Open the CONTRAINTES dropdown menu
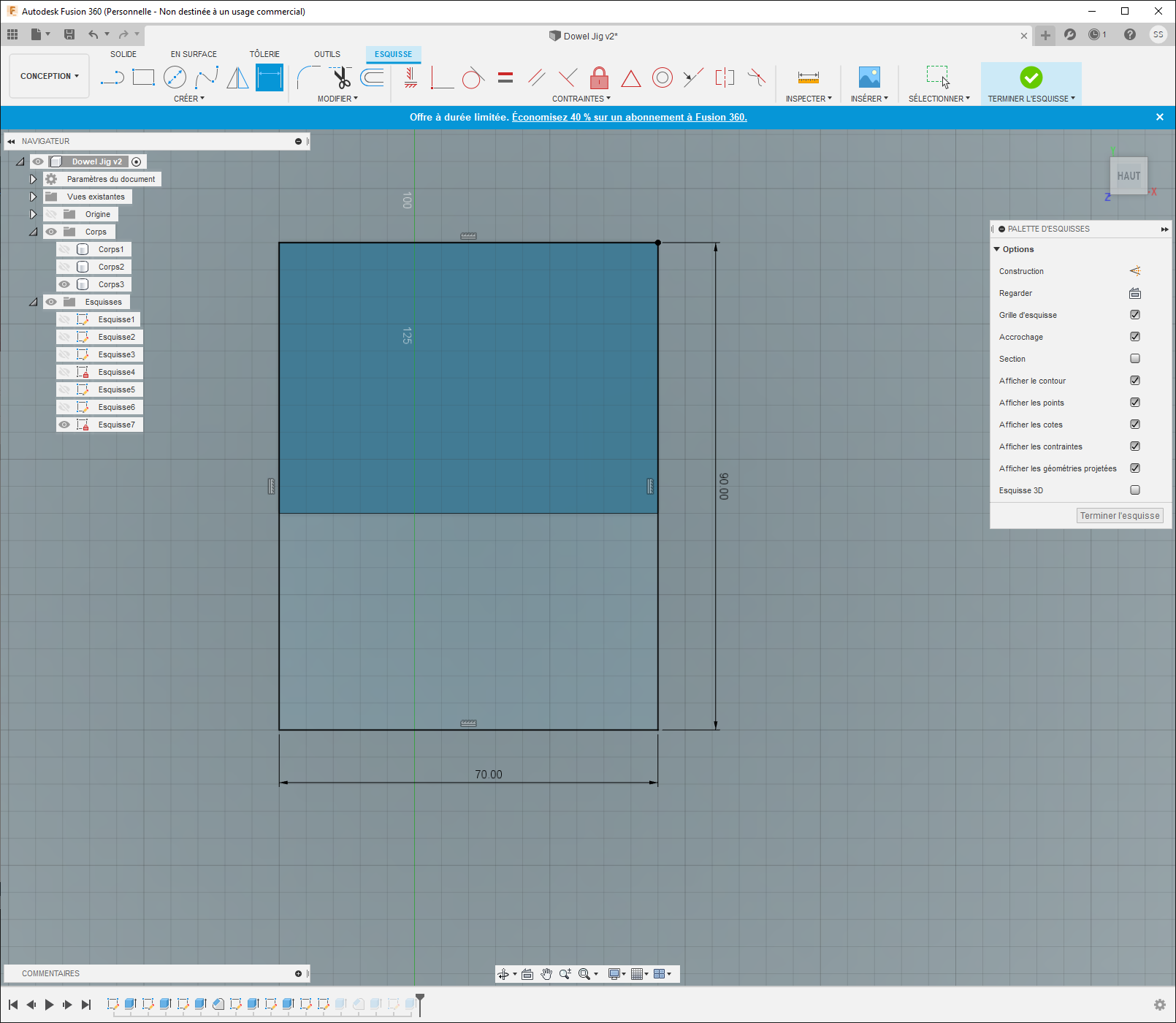This screenshot has height=1023, width=1176. pyautogui.click(x=581, y=98)
